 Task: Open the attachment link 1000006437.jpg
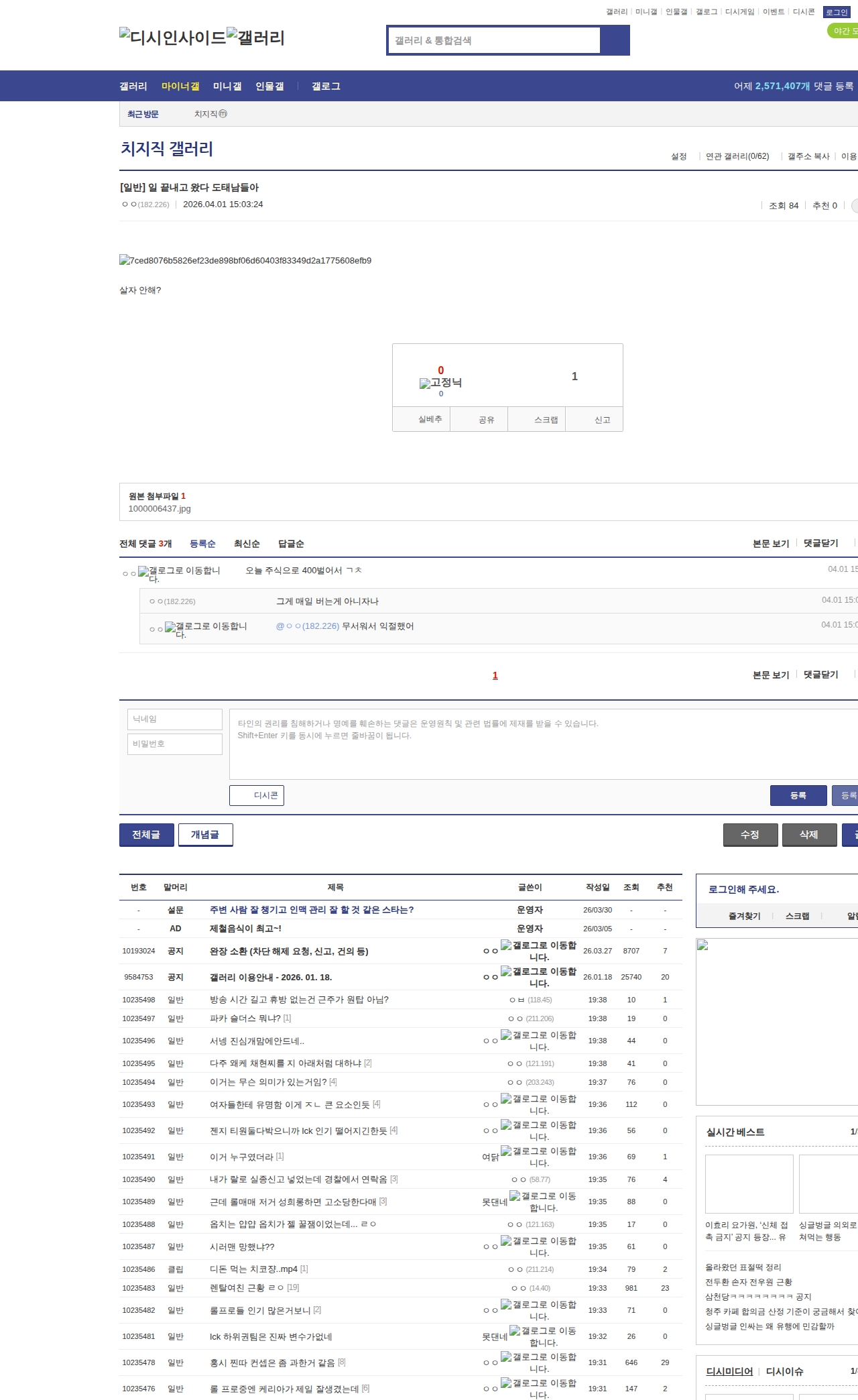tap(160, 509)
